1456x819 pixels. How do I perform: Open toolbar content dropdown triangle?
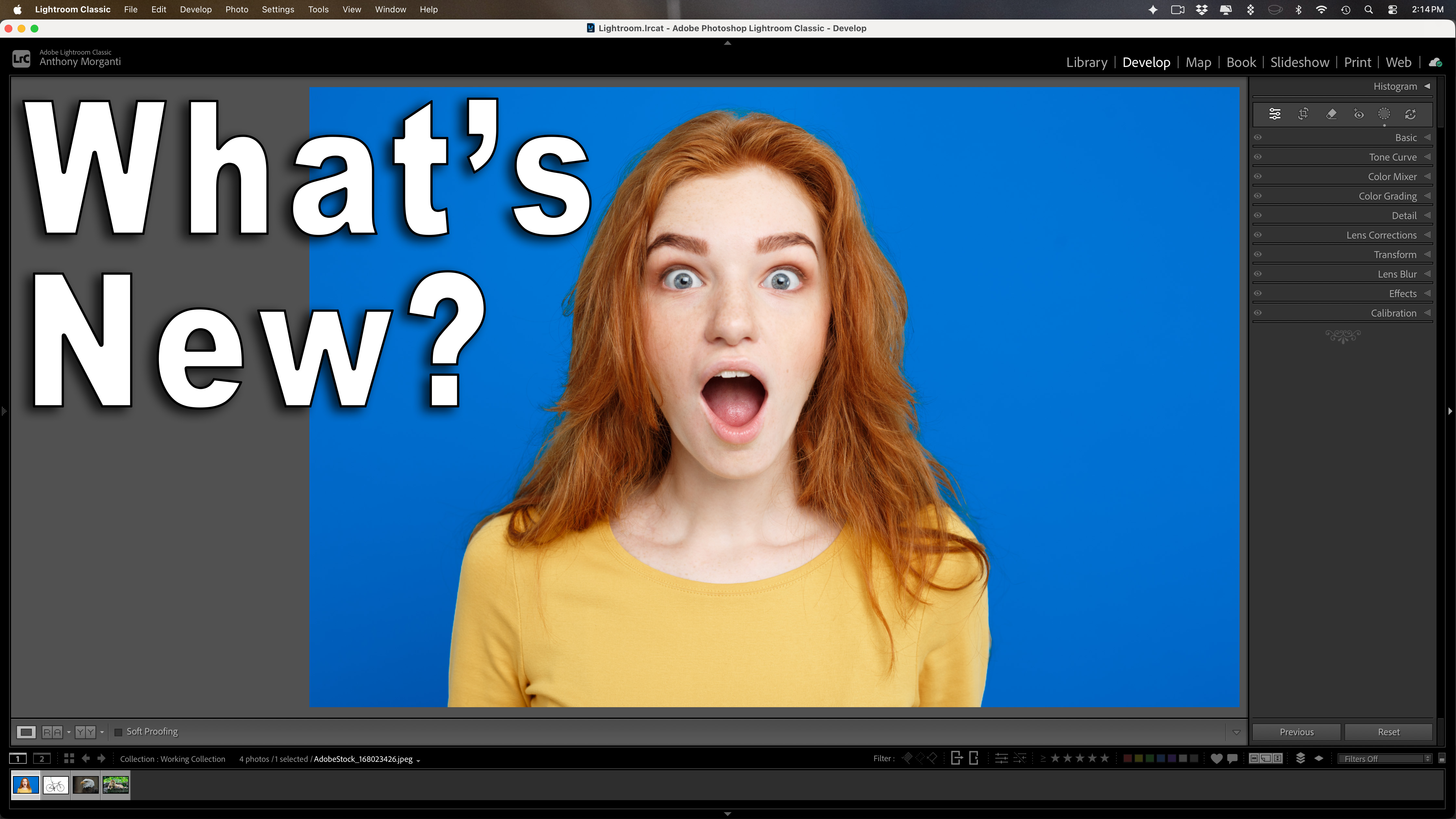click(1236, 733)
